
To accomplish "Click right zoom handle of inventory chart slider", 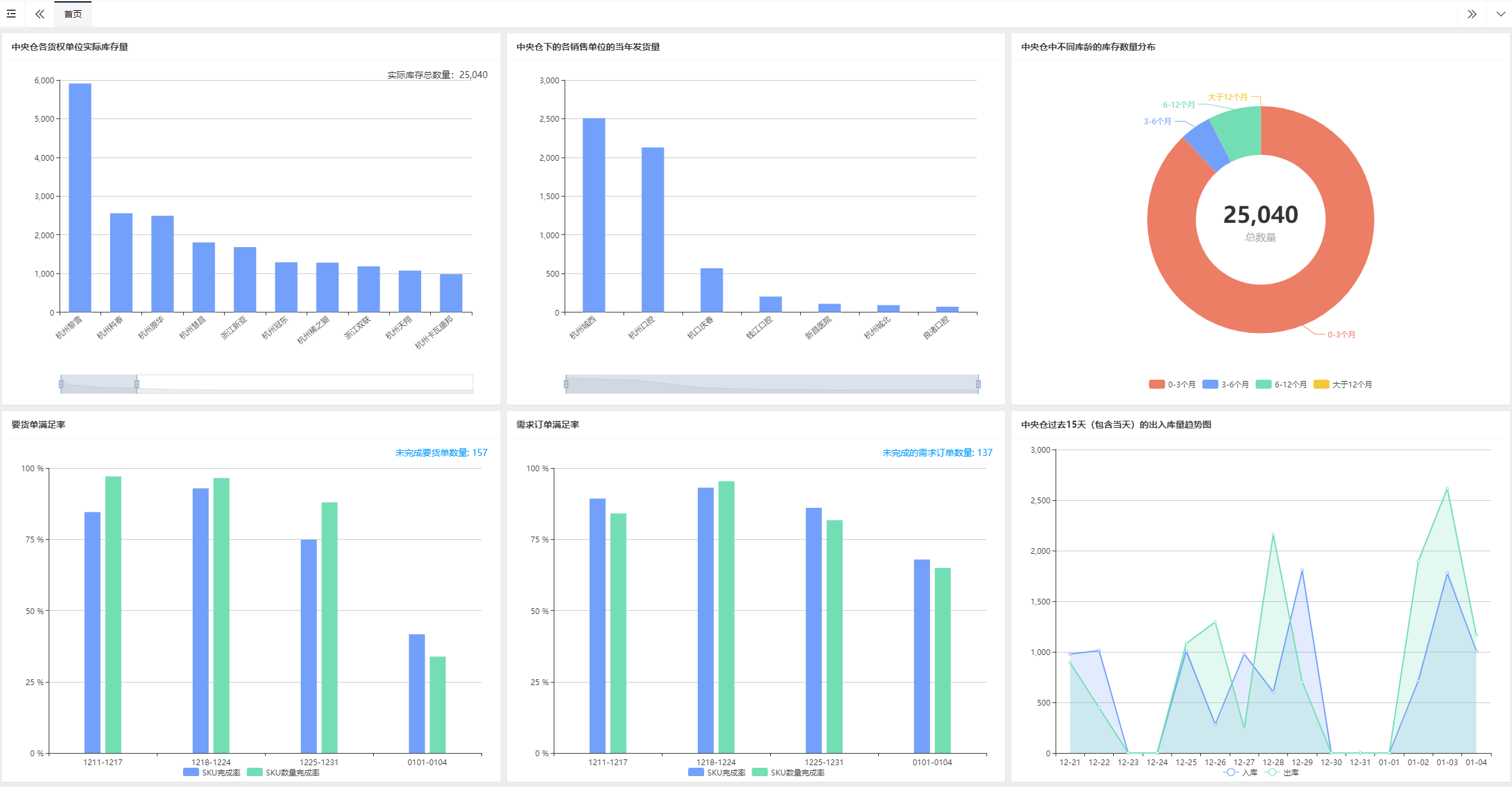I will [x=137, y=384].
